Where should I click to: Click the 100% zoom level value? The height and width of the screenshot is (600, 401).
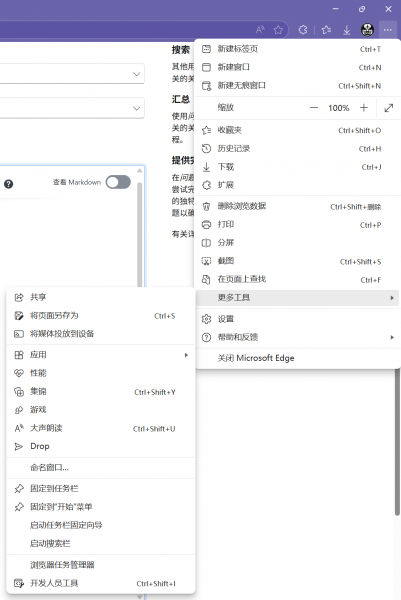(x=339, y=108)
